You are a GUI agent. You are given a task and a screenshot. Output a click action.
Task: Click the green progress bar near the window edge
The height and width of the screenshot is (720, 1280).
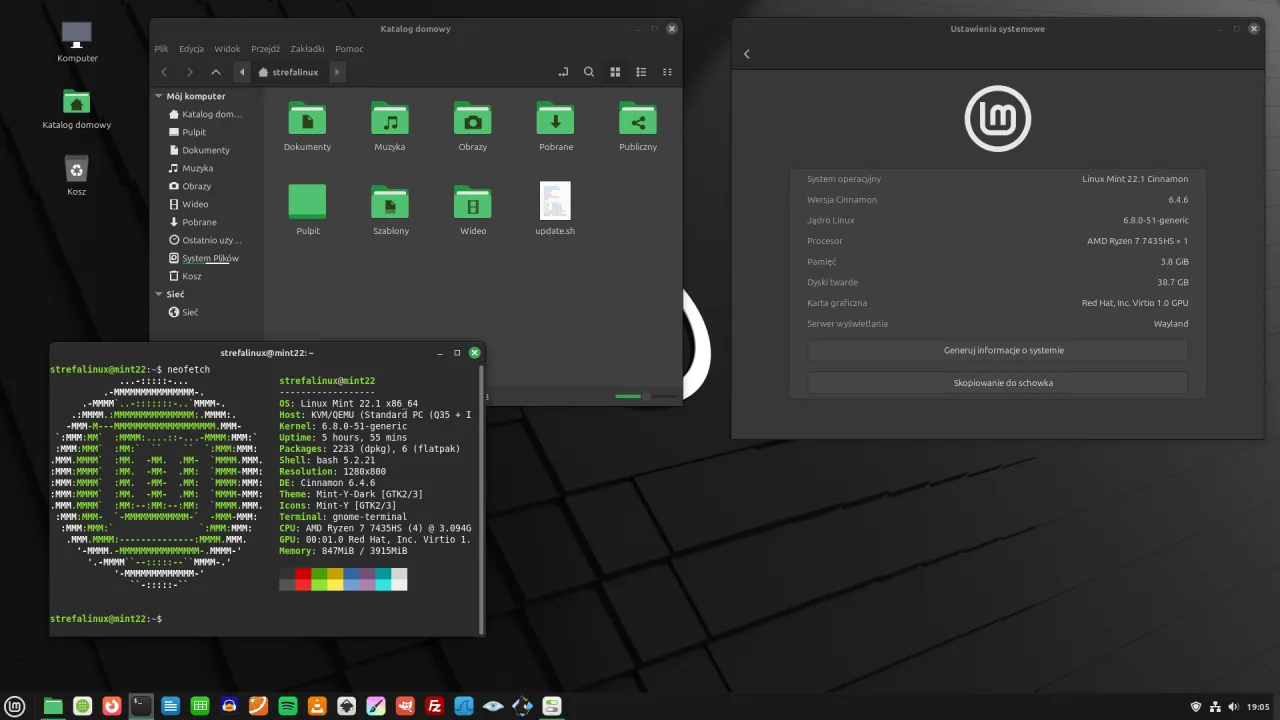(x=628, y=396)
